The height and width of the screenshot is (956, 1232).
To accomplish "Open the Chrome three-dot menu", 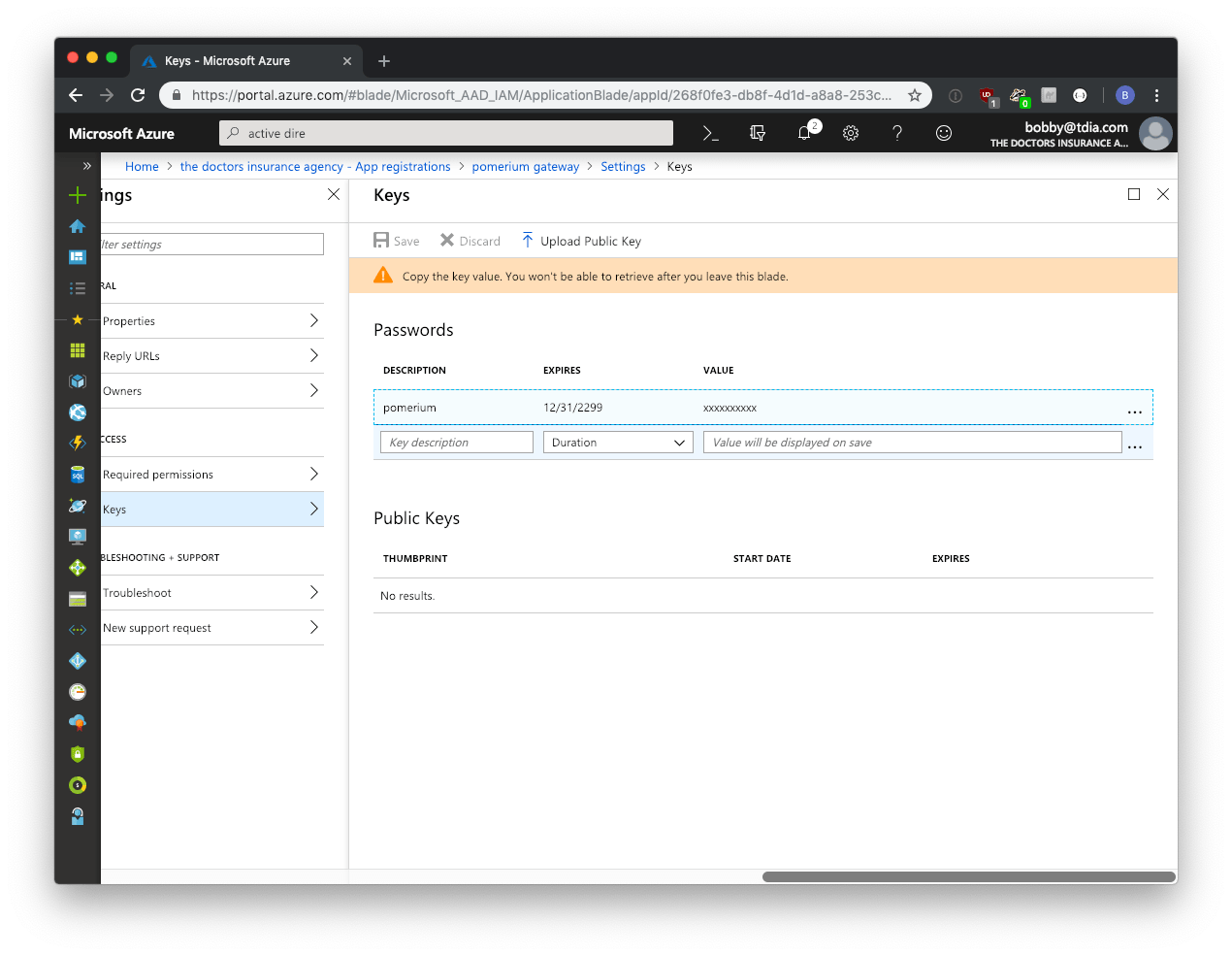I will (1156, 95).
